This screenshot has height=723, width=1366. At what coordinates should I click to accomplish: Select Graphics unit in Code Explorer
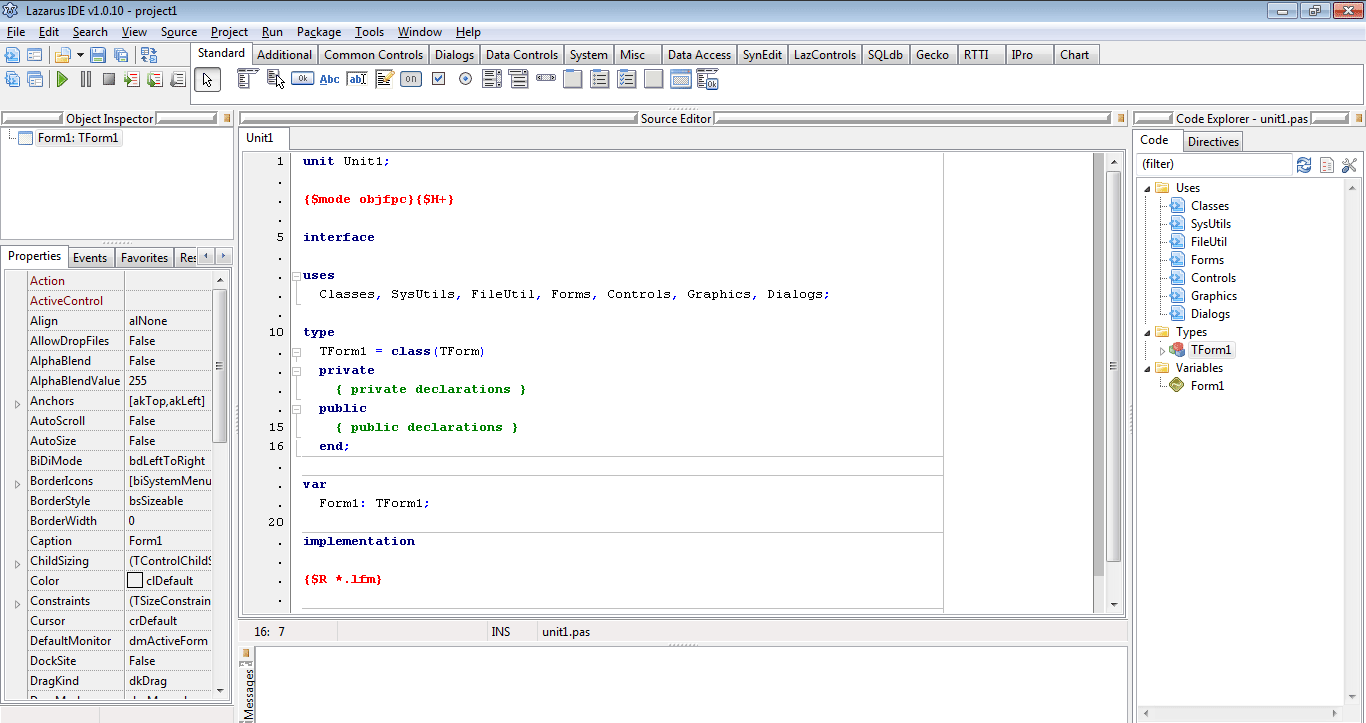pos(1213,296)
